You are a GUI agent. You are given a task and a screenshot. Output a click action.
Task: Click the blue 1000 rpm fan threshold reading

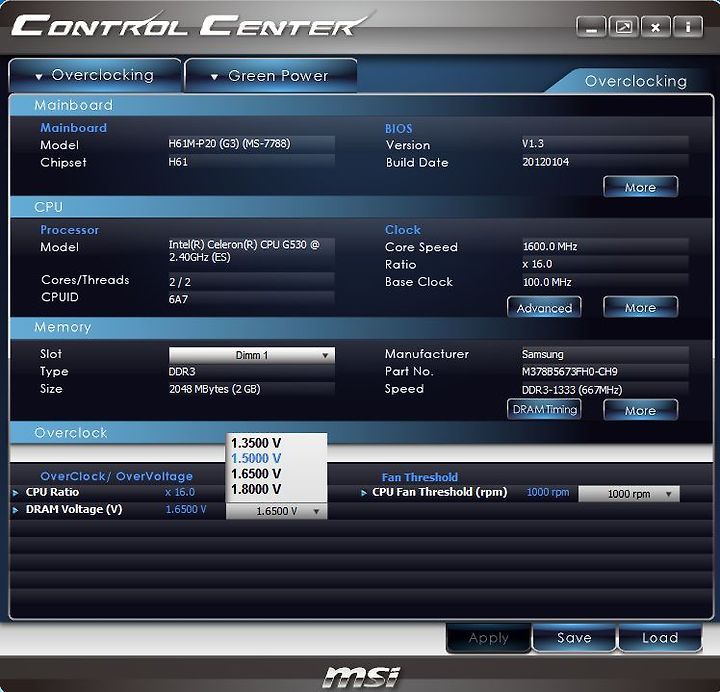point(548,492)
